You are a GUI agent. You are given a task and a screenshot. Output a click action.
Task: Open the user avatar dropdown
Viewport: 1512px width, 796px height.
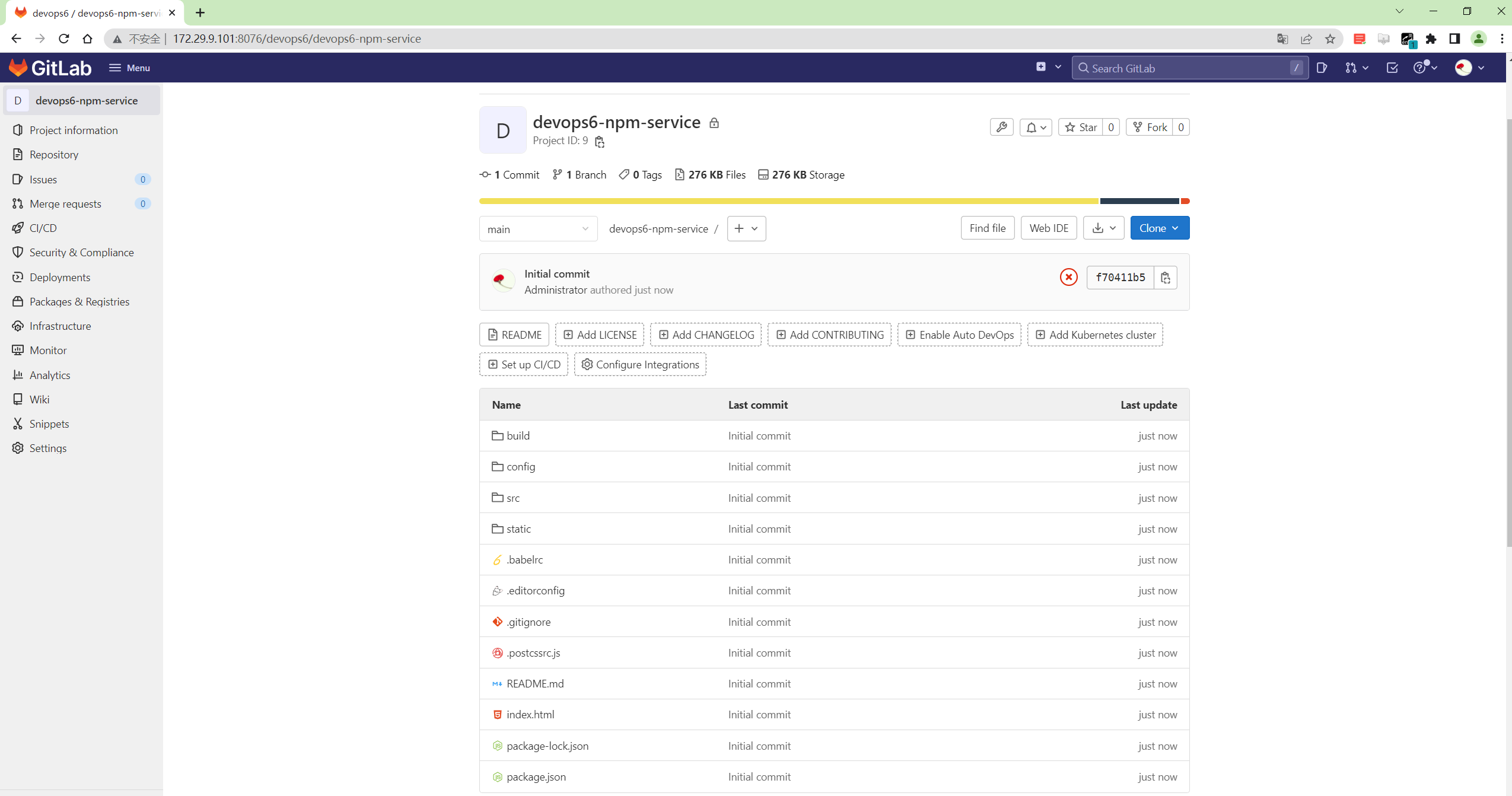tap(1469, 68)
